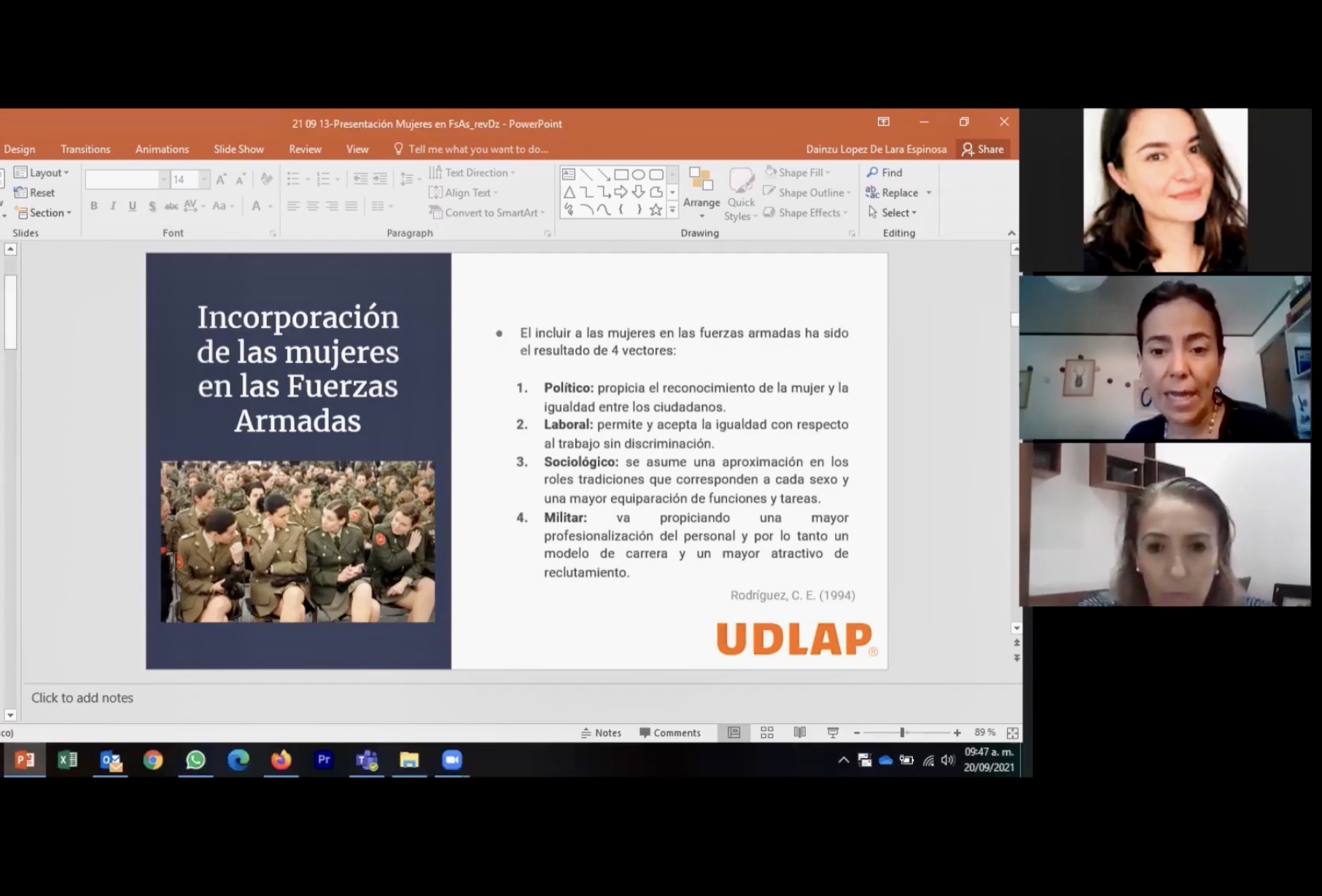Insert a bulleted list with Bullets icon
1322x896 pixels.
click(293, 179)
